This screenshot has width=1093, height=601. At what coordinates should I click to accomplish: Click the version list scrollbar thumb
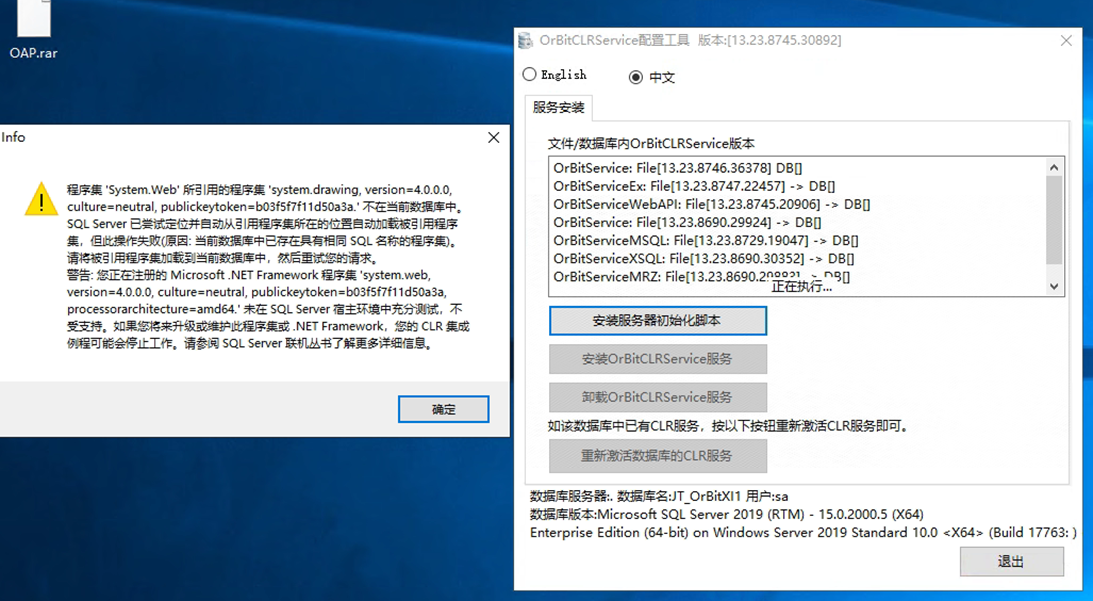pyautogui.click(x=1054, y=220)
